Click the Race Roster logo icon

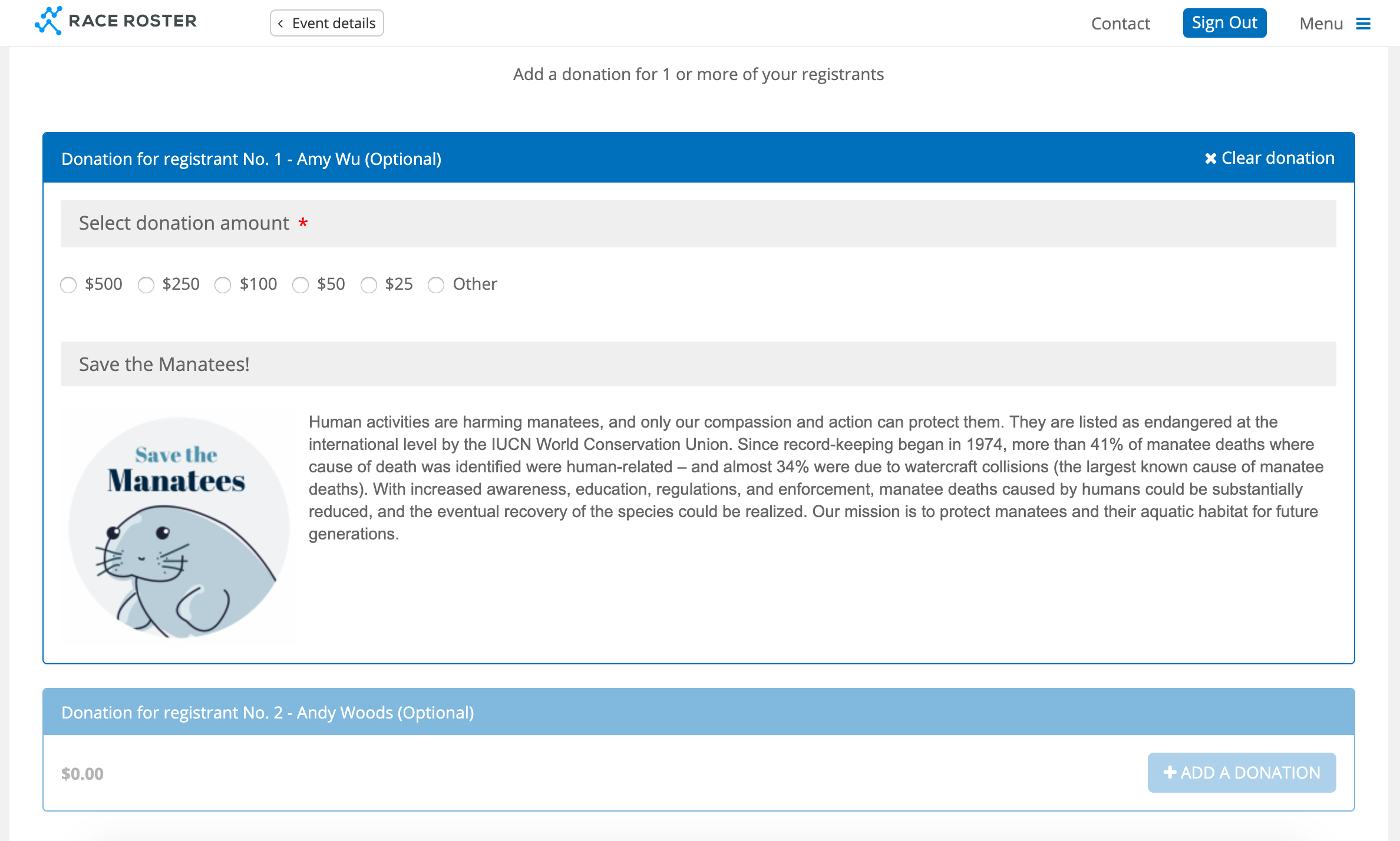click(48, 21)
